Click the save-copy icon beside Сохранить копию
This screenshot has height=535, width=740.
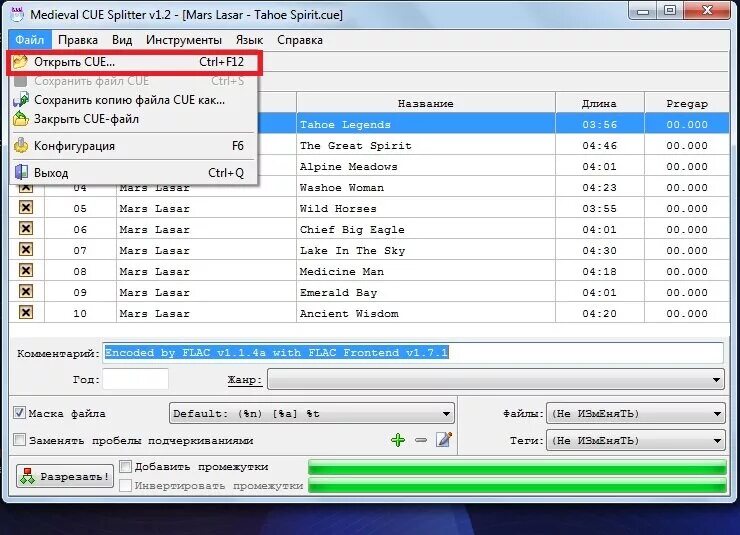[21, 100]
